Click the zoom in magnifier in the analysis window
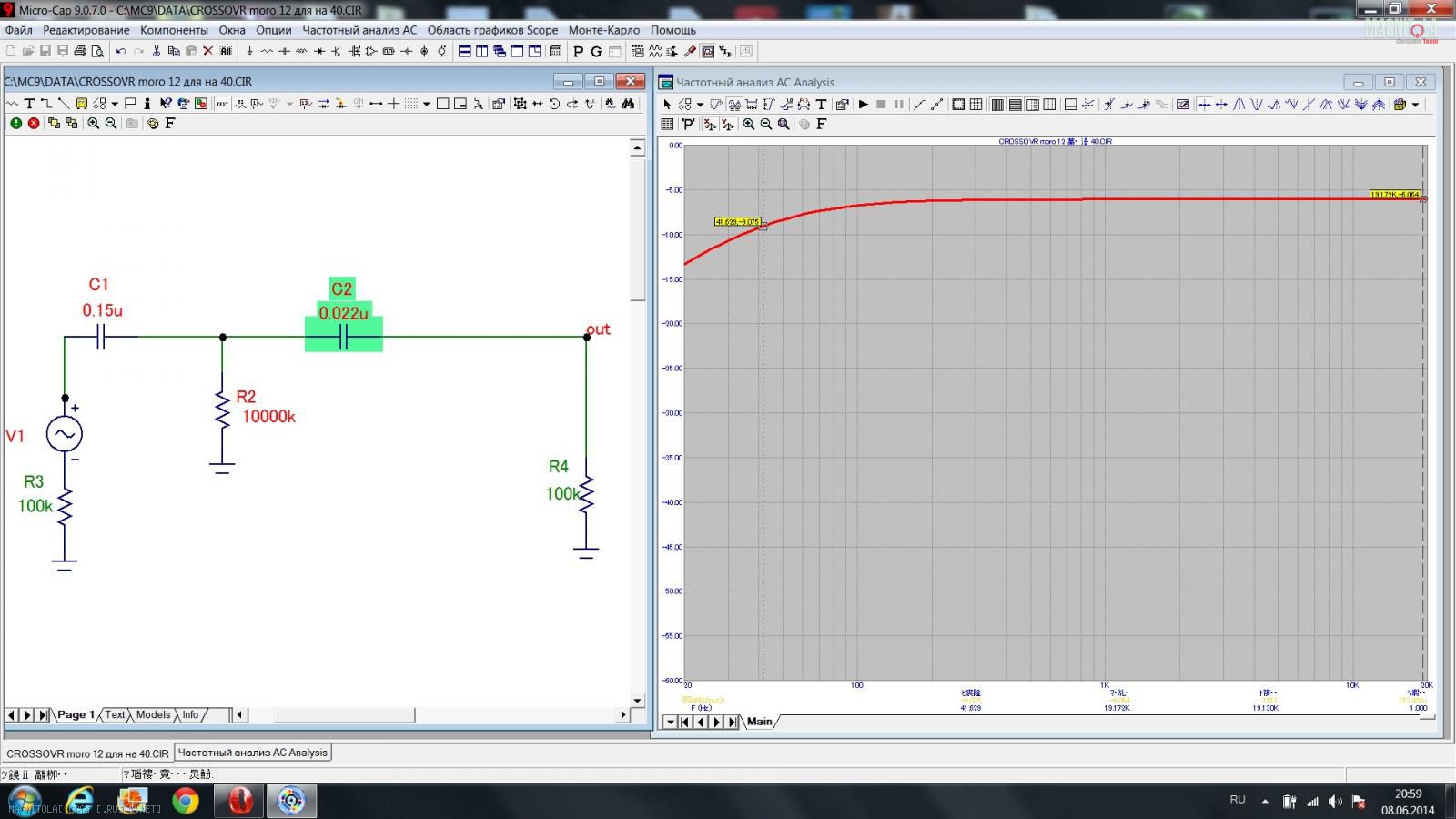This screenshot has width=1456, height=819. [x=748, y=124]
